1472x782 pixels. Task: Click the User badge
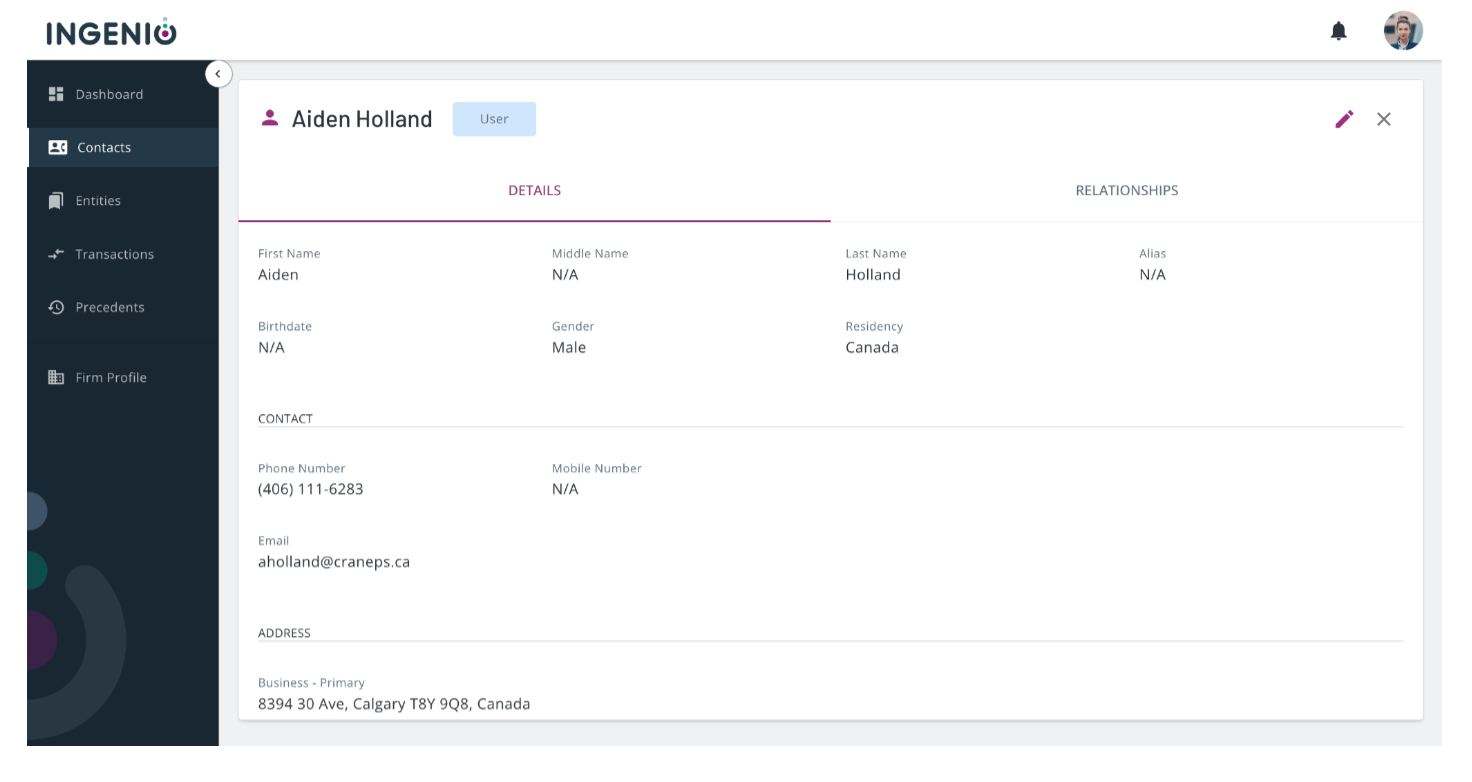tap(494, 119)
